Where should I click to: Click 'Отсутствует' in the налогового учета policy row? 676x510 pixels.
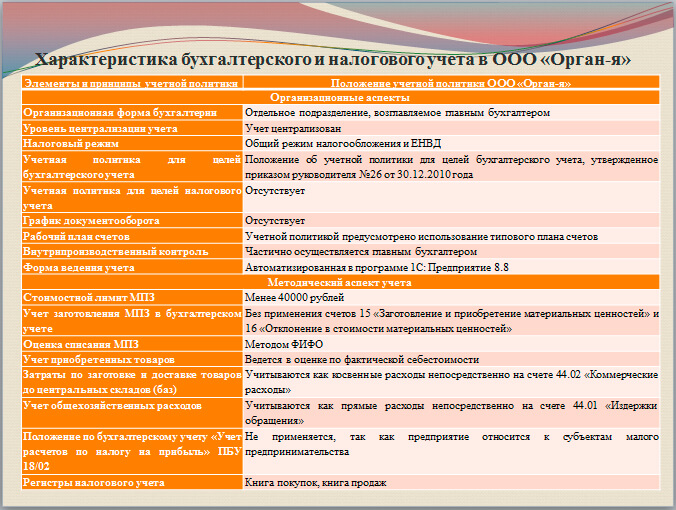(275, 191)
